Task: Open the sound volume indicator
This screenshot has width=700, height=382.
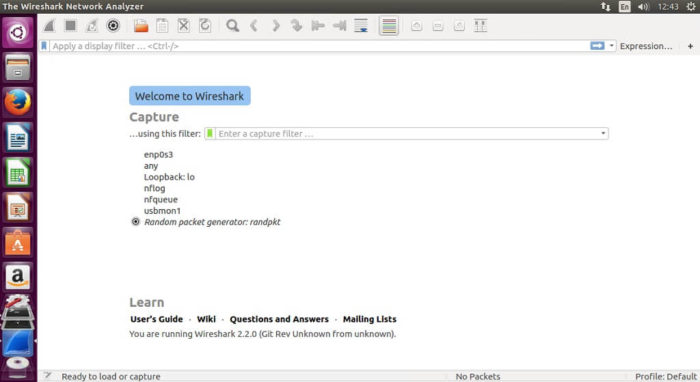Action: coord(643,7)
